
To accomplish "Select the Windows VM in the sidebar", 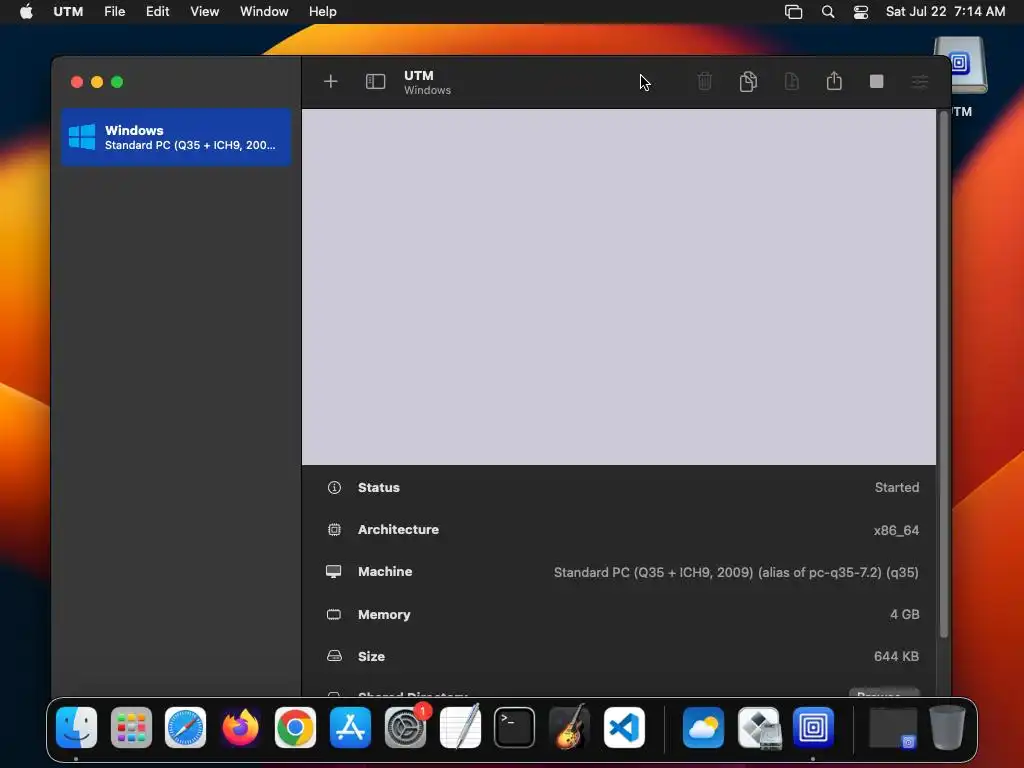I will pos(176,137).
